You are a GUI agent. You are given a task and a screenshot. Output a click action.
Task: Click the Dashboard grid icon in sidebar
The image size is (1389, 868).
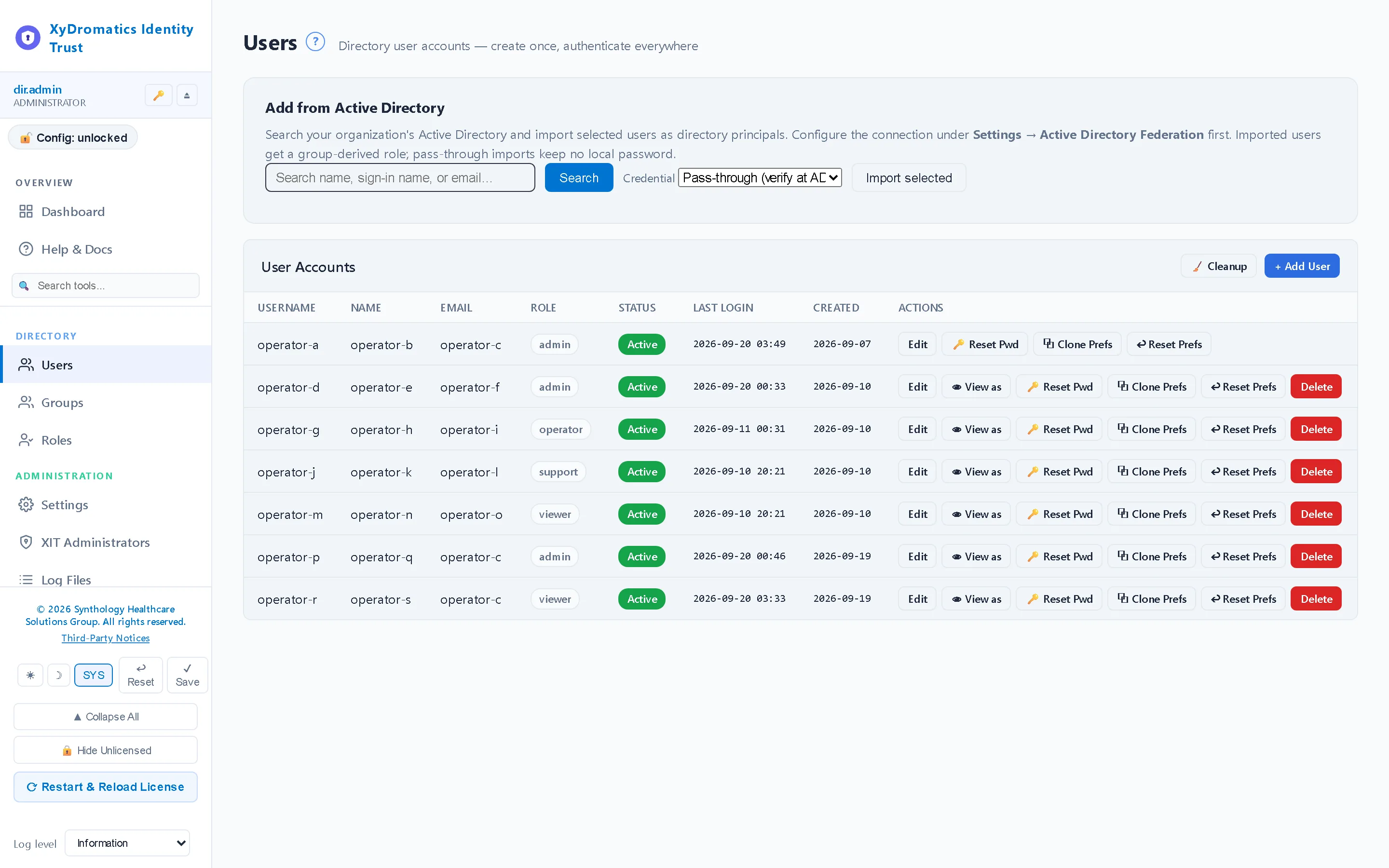tap(26, 211)
